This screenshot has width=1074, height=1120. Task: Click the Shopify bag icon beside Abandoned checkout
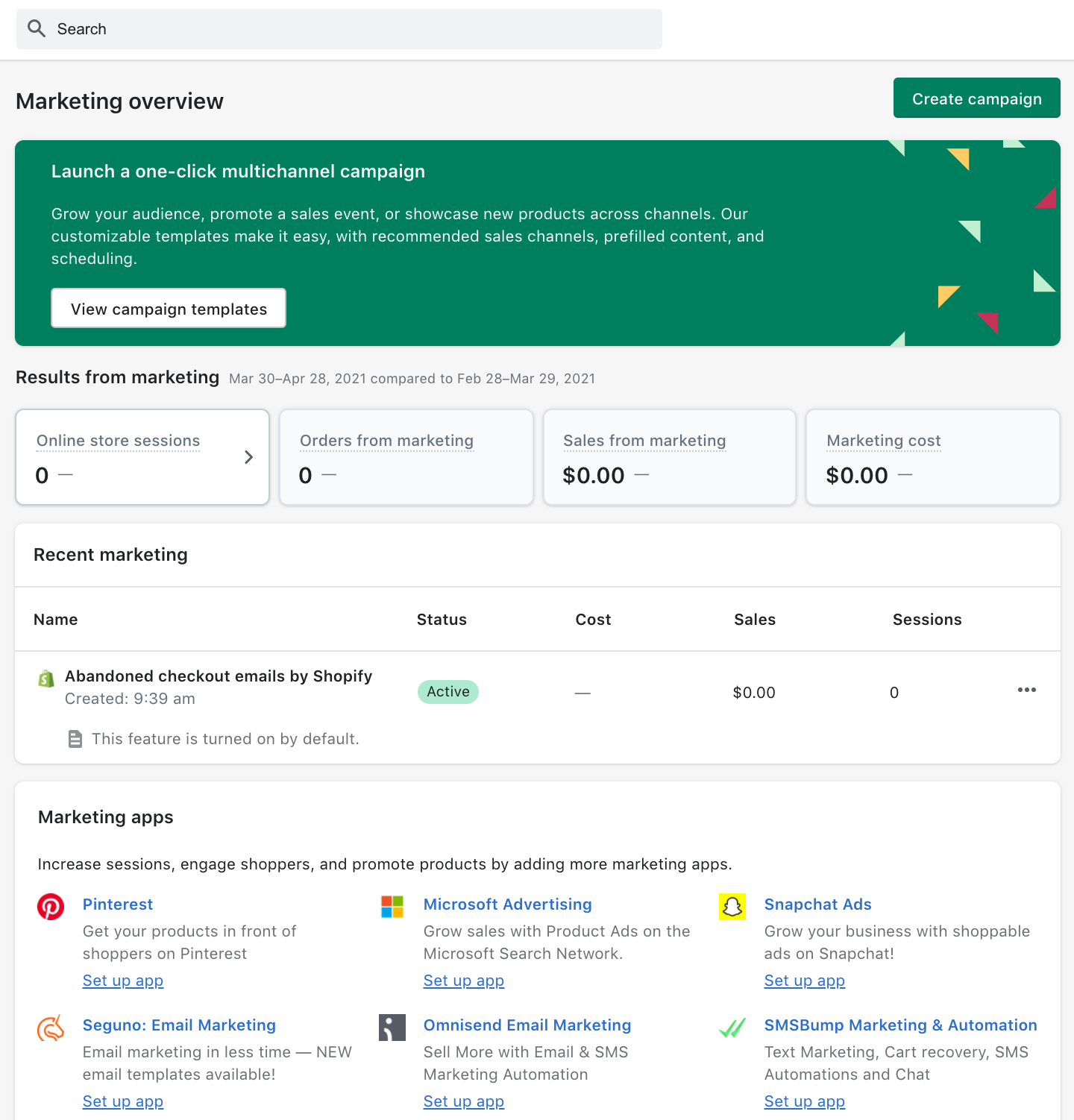click(46, 679)
